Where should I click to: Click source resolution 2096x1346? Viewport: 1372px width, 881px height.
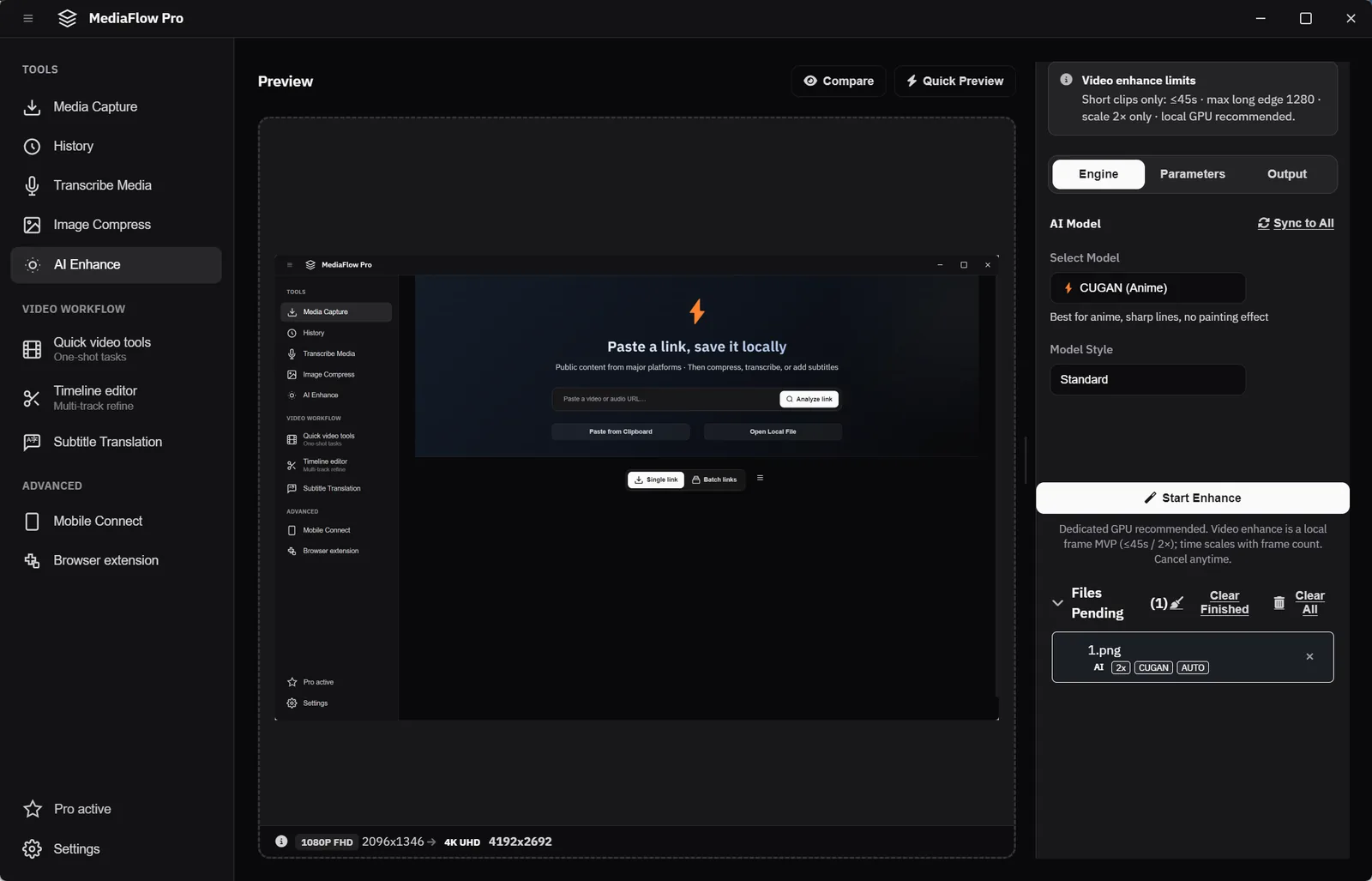coord(393,842)
